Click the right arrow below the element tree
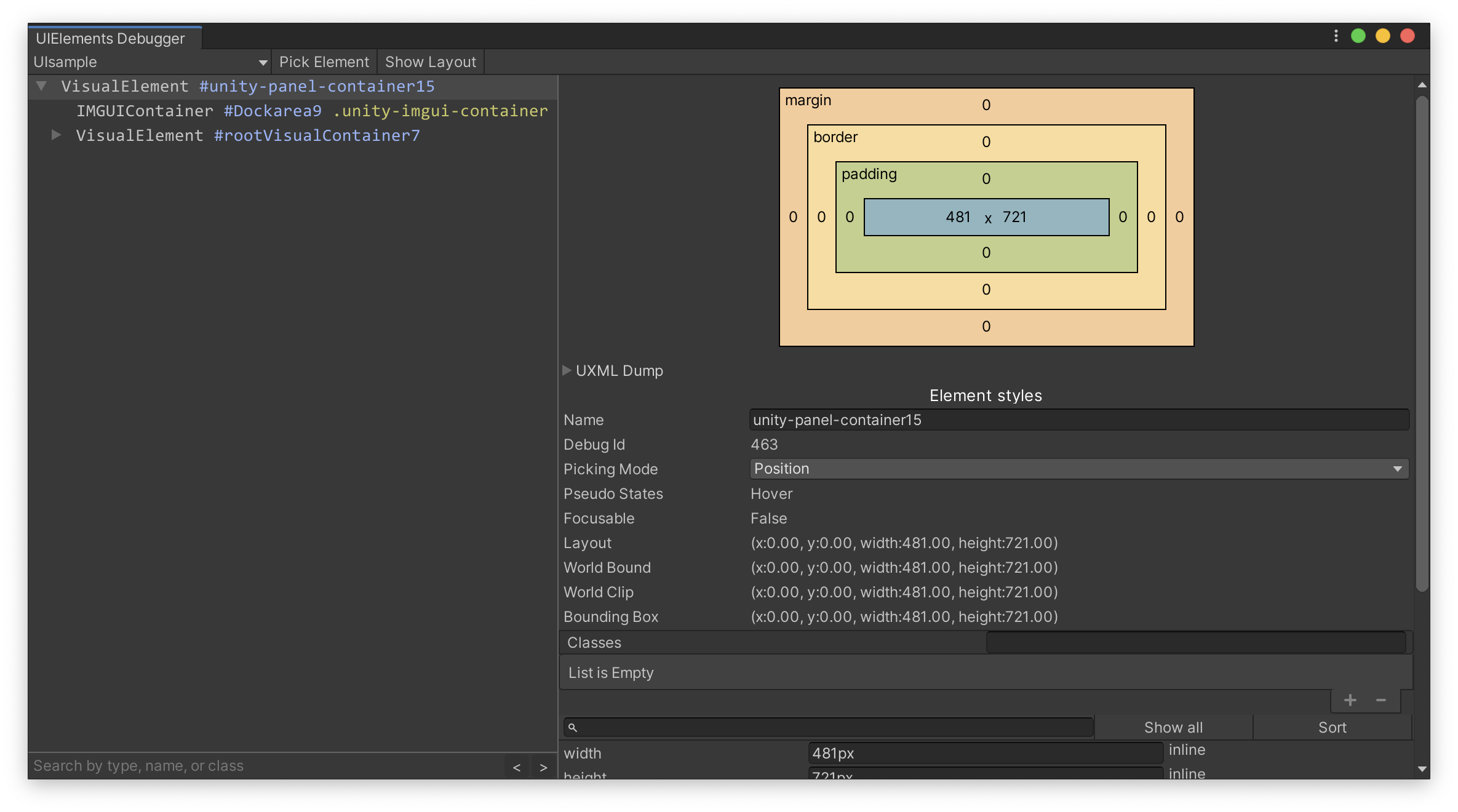 point(543,767)
